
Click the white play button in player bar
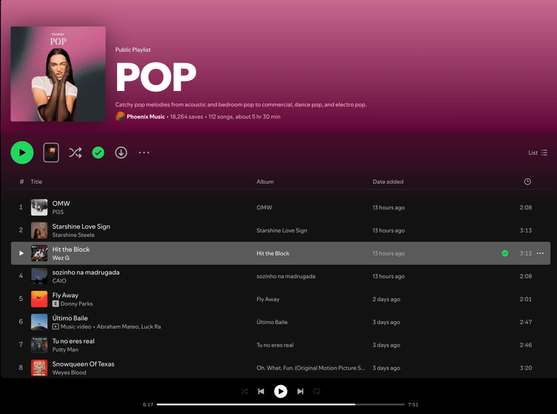tap(281, 391)
